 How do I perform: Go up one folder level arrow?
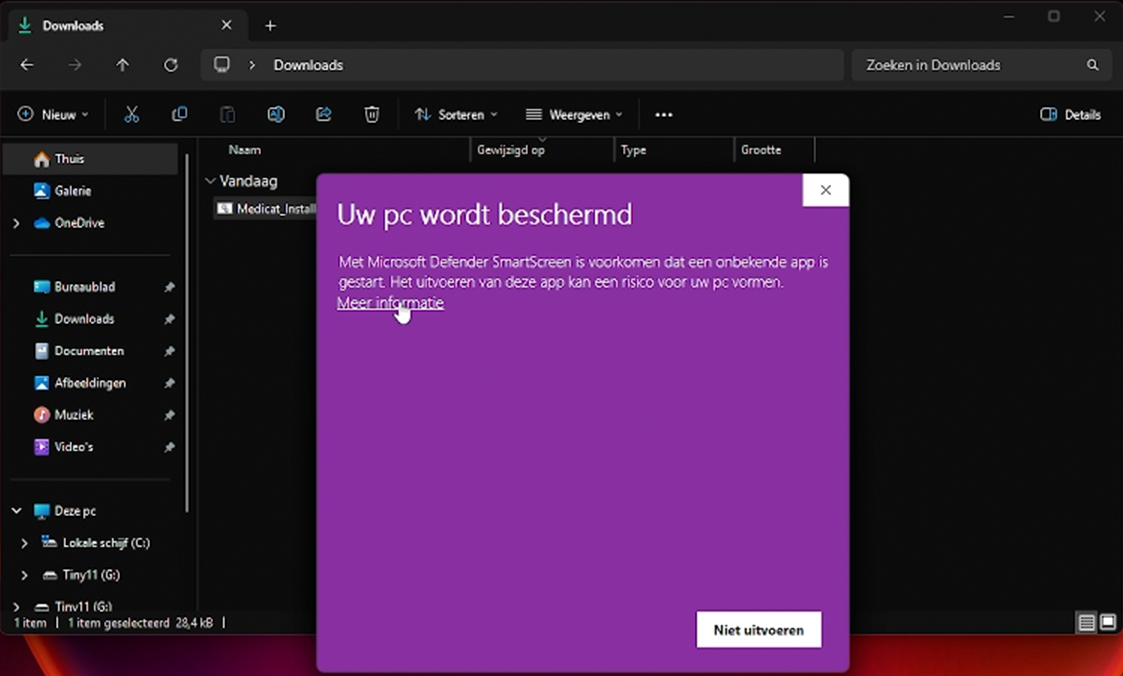122,65
